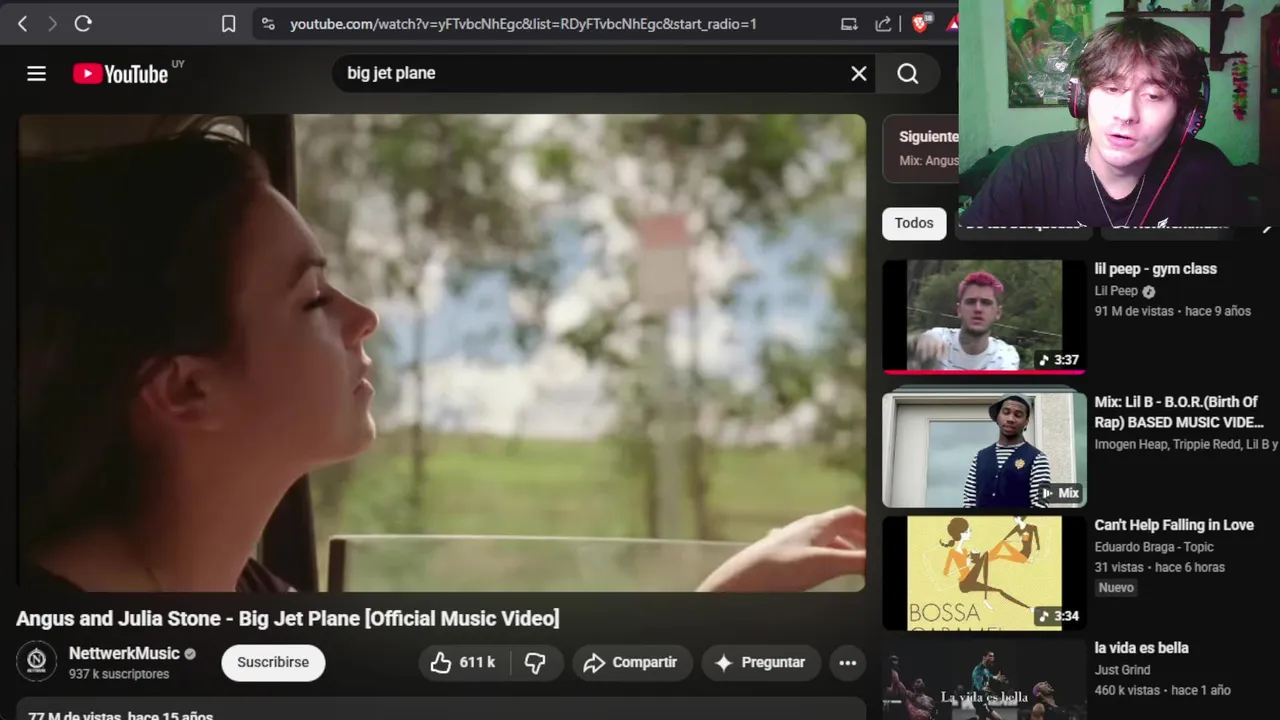The height and width of the screenshot is (720, 1280).
Task: Open the three-dot more actions menu
Action: point(847,662)
